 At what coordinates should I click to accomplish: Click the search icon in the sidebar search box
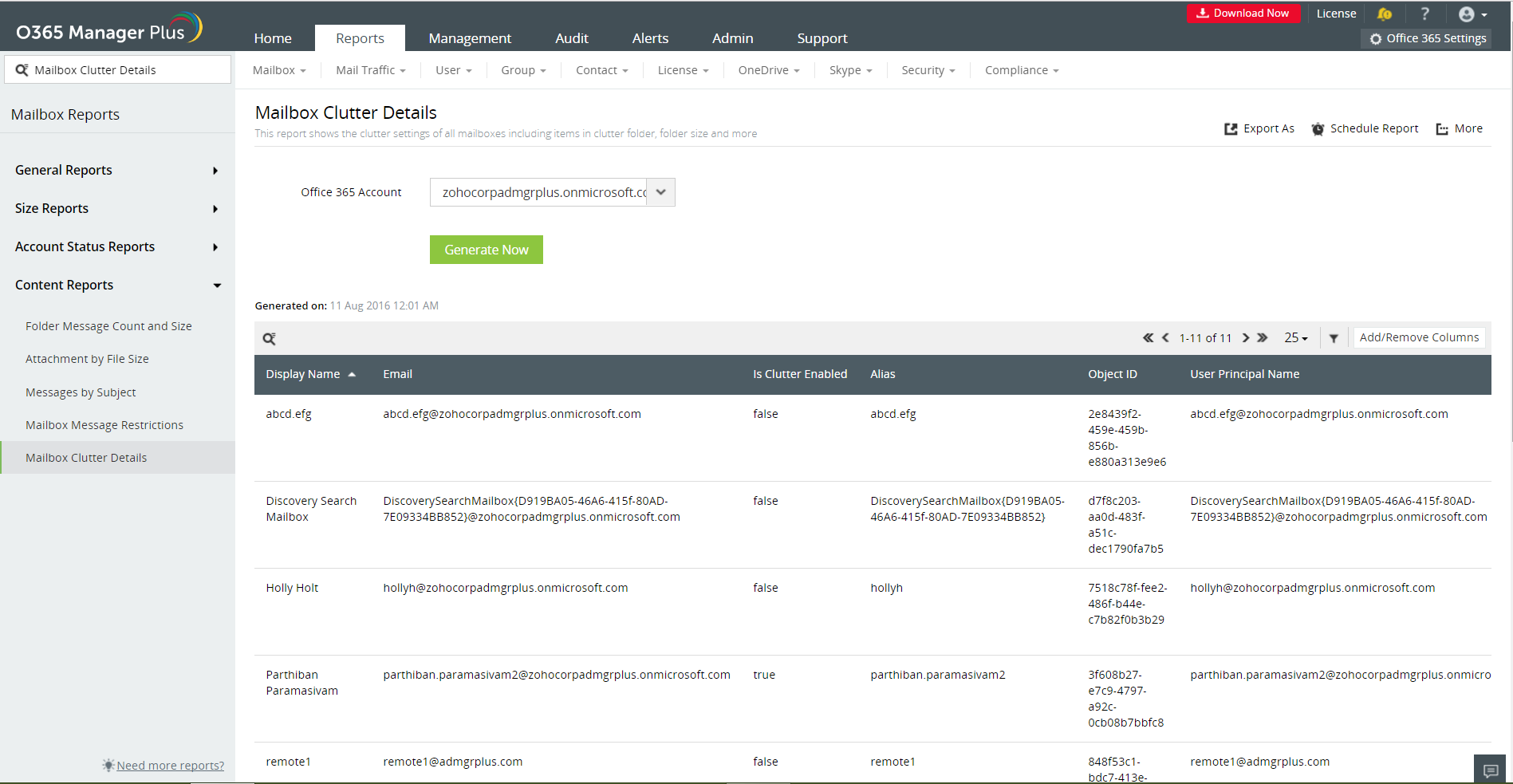tap(22, 70)
